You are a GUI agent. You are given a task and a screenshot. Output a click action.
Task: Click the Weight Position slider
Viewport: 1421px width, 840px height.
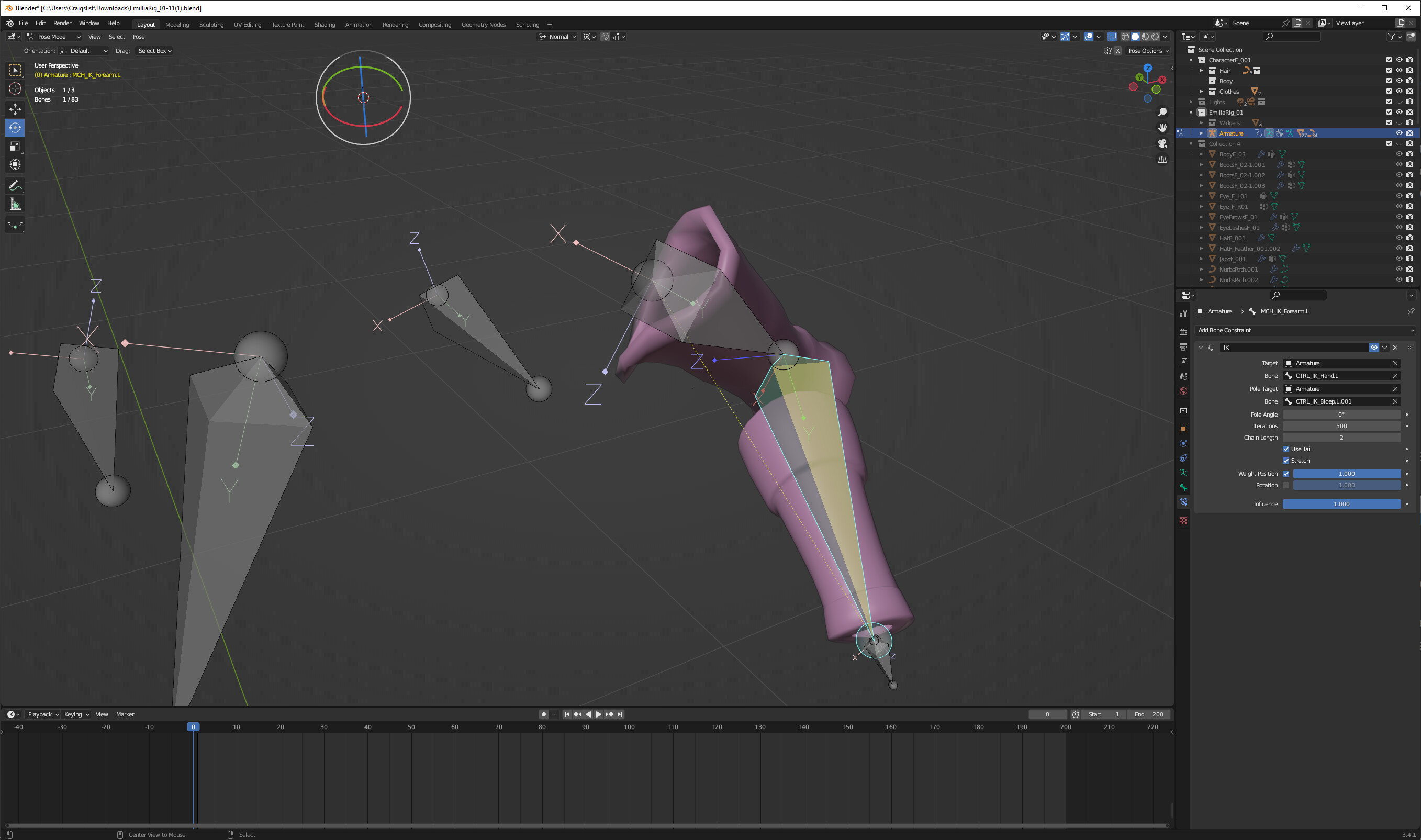tap(1346, 473)
